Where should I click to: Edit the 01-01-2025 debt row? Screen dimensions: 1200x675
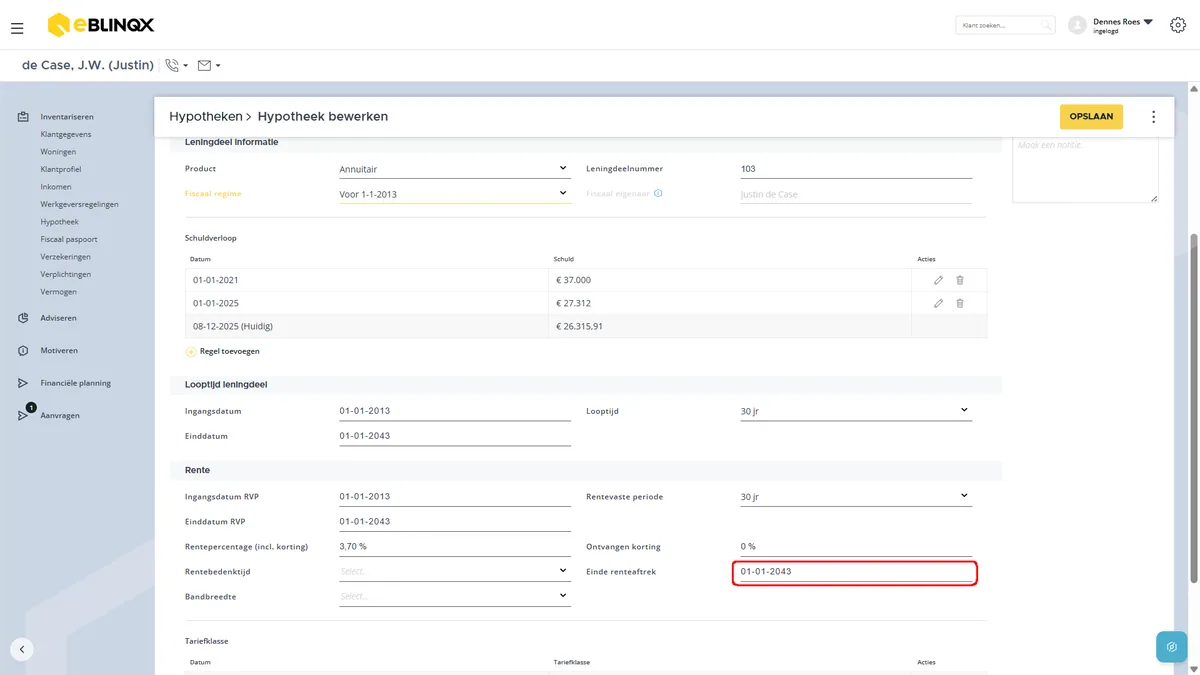tap(938, 303)
